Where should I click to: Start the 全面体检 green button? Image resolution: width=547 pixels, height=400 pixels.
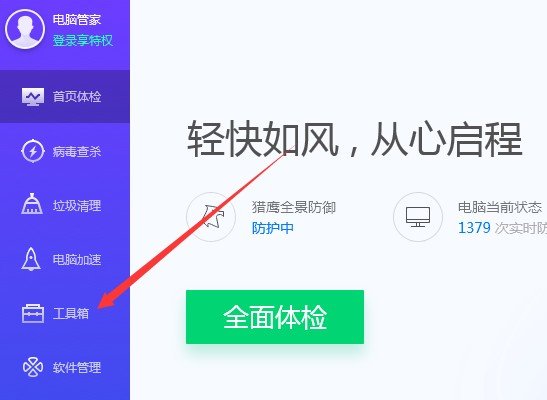275,317
